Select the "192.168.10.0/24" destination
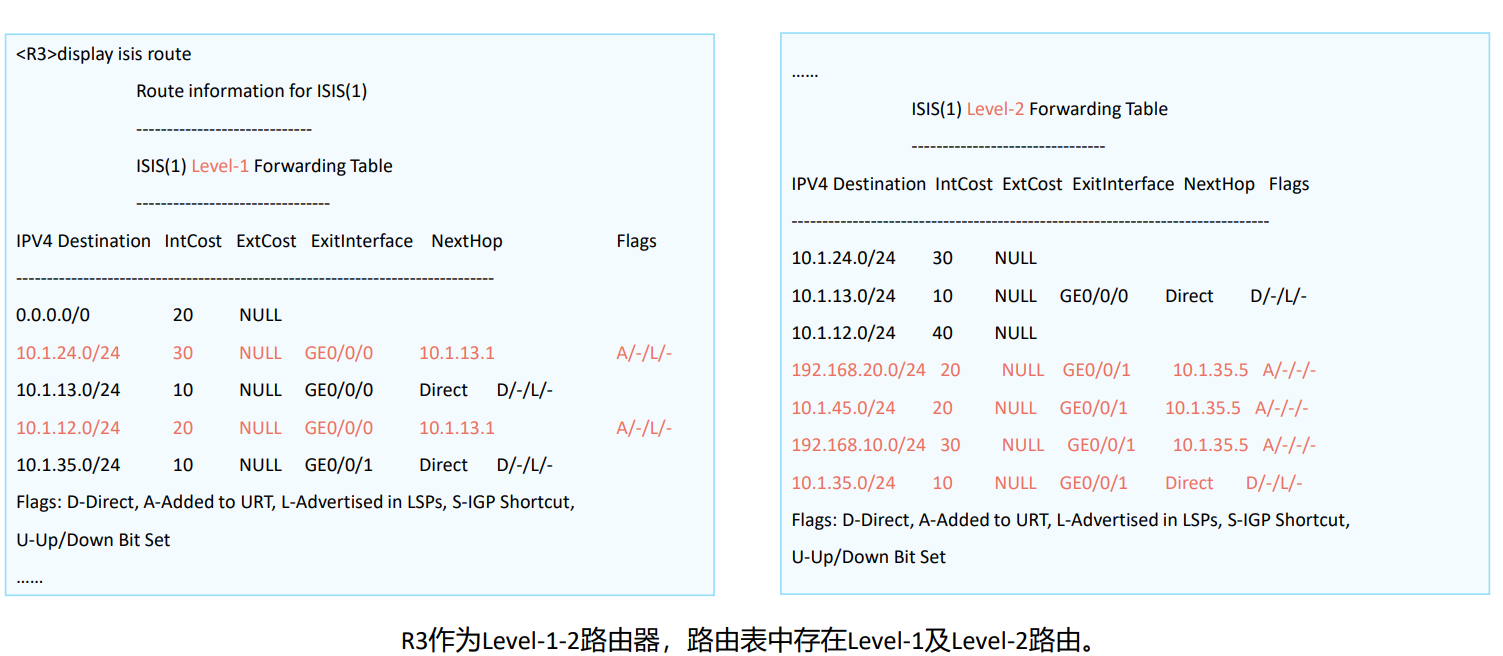 coord(859,445)
